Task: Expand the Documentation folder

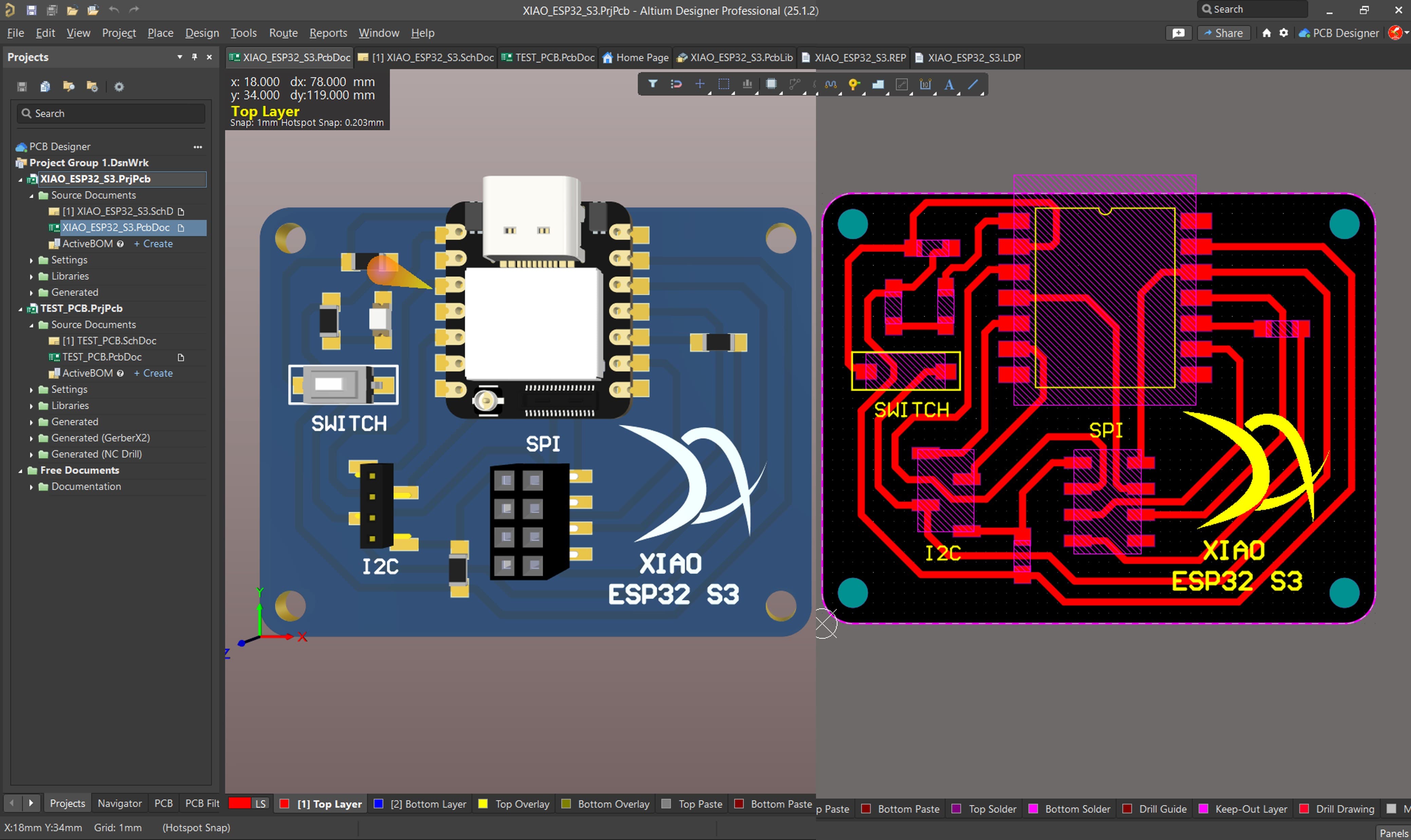Action: tap(31, 487)
